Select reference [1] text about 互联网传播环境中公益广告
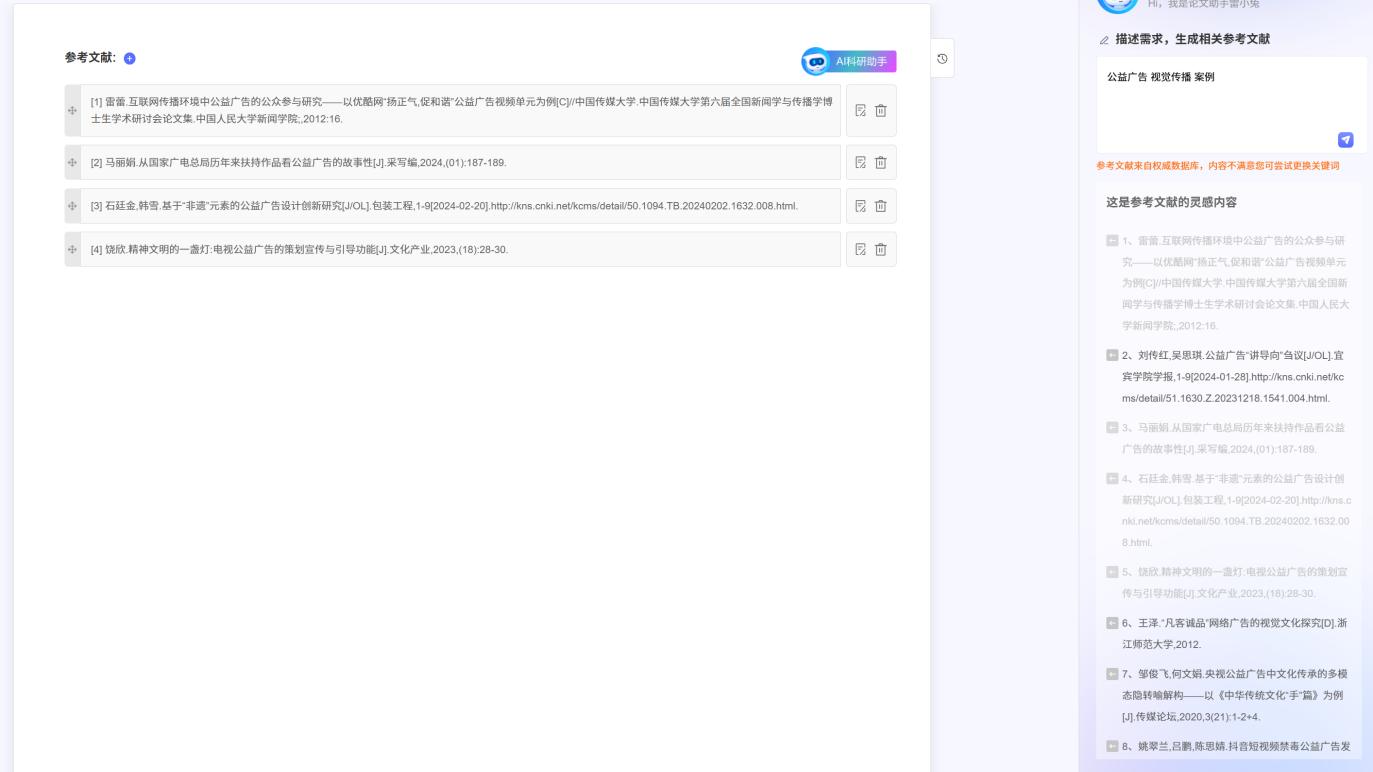 click(x=460, y=110)
